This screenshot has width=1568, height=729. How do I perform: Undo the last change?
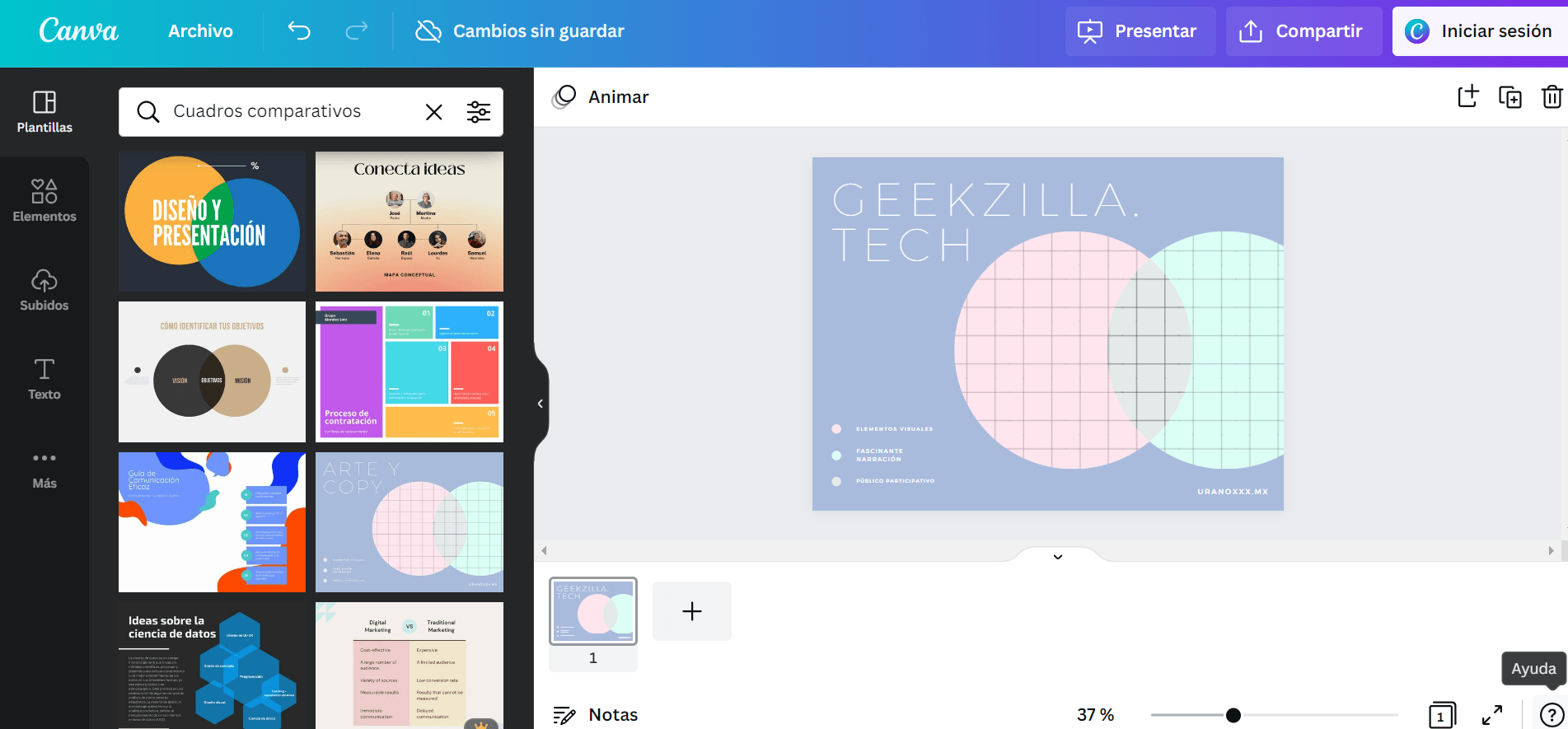pyautogui.click(x=299, y=30)
